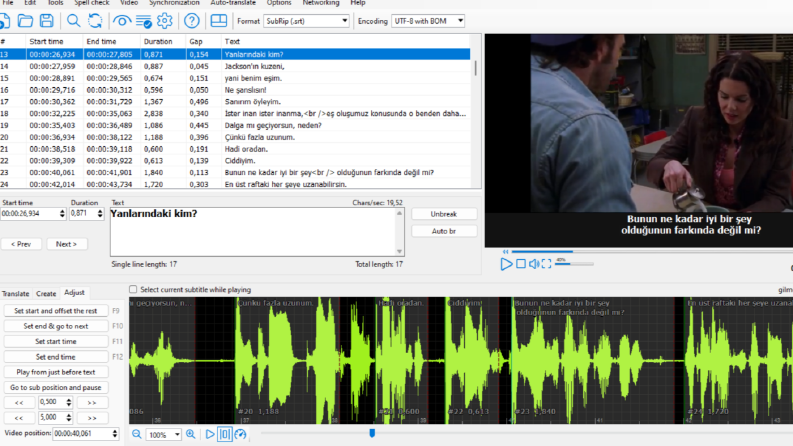
Task: Open a subtitle file with the folder icon
Action: pyautogui.click(x=25, y=21)
